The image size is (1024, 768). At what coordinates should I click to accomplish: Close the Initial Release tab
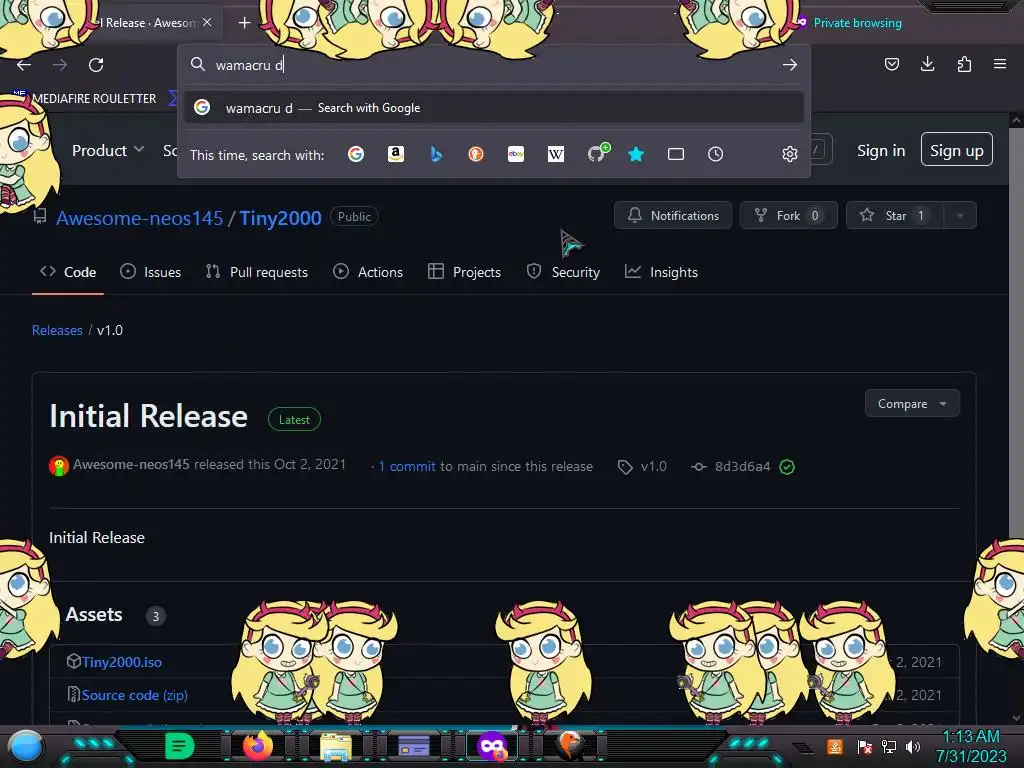[207, 22]
